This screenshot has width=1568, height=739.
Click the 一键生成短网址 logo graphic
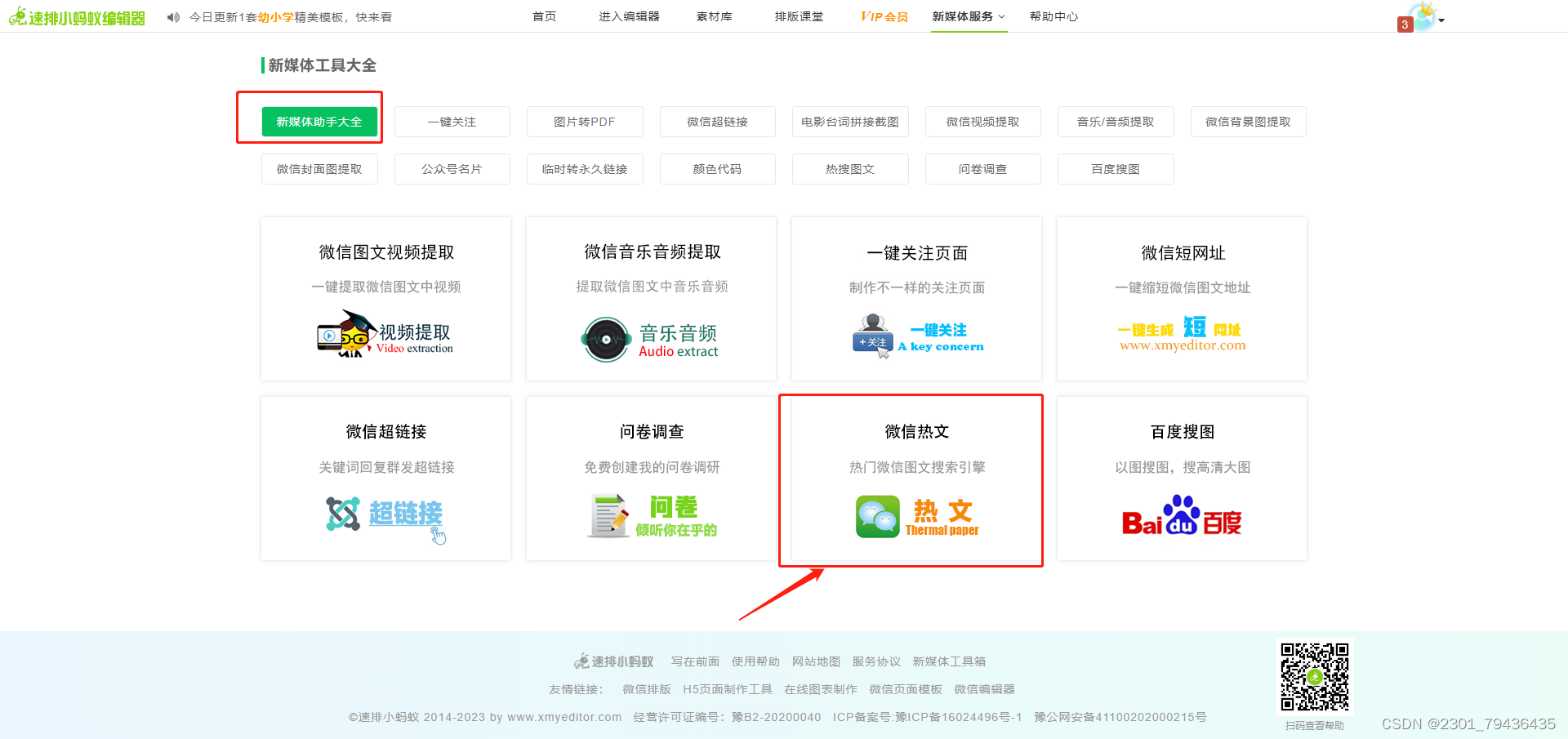coord(1182,335)
